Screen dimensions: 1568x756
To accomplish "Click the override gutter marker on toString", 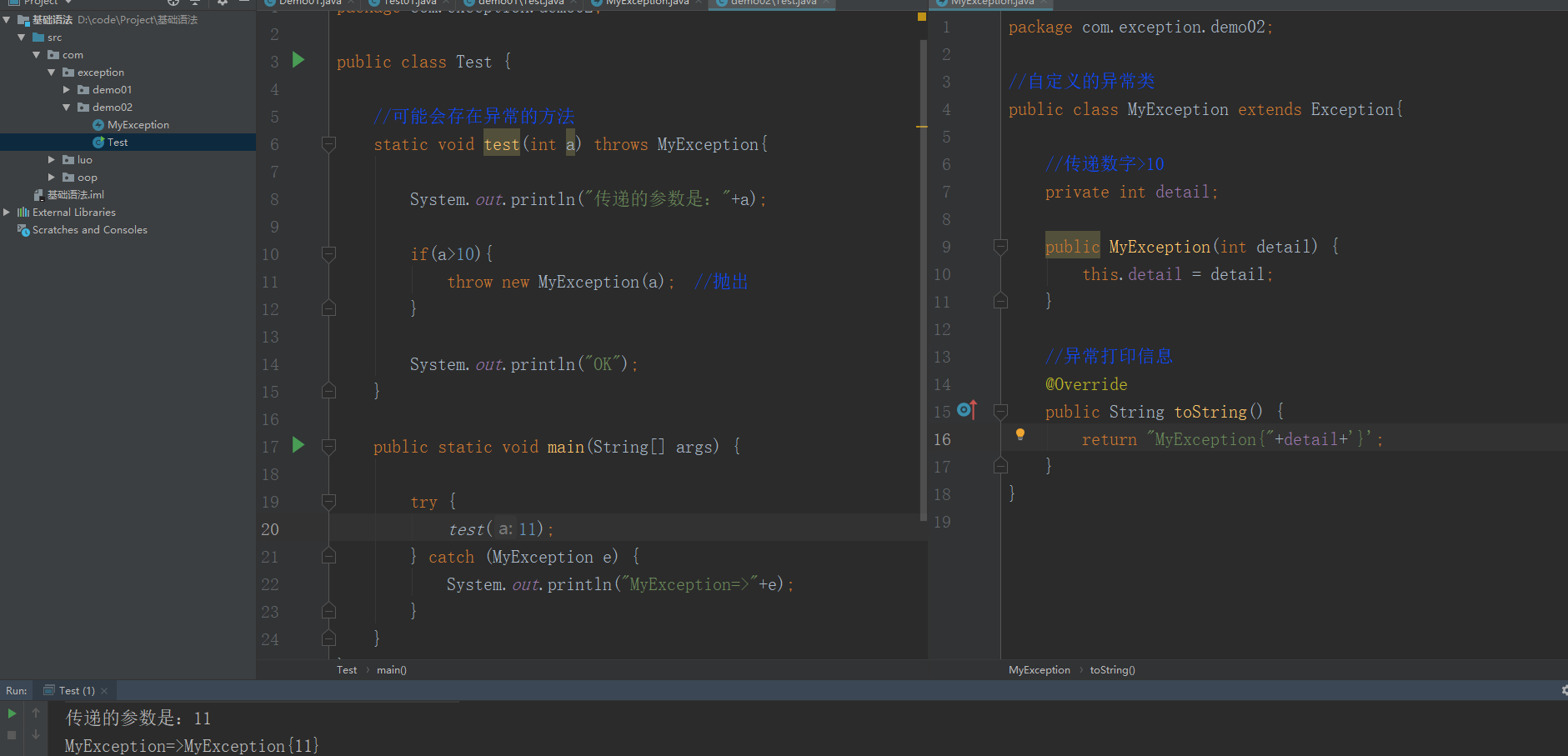I will tap(965, 410).
